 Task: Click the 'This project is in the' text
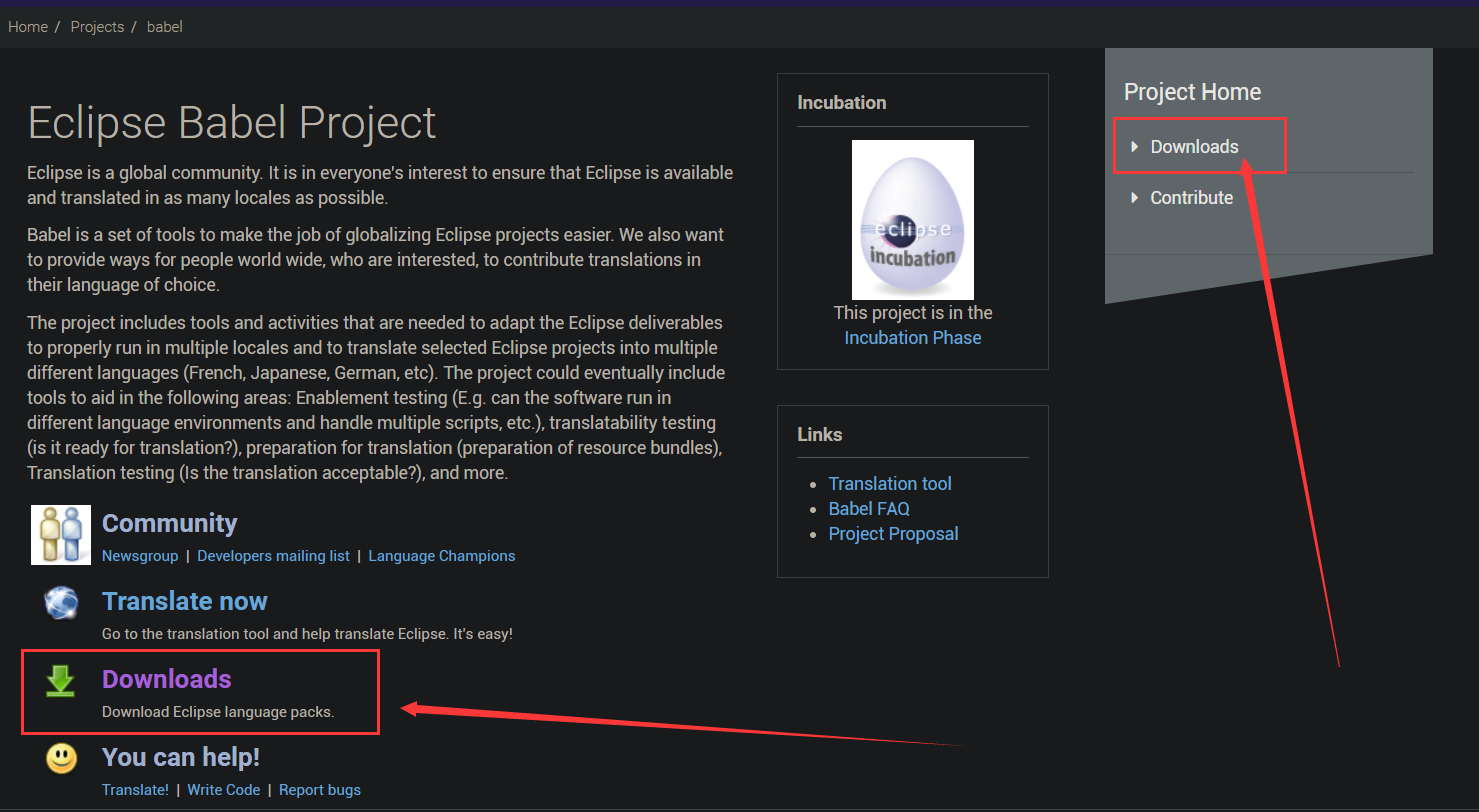[913, 313]
